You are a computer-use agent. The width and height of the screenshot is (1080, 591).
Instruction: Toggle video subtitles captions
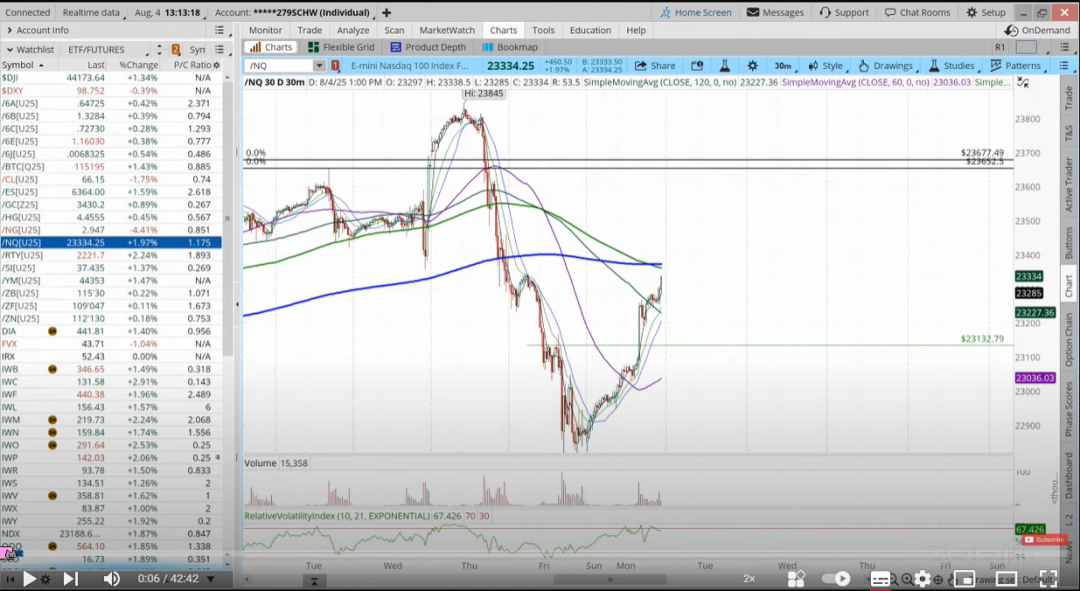880,579
